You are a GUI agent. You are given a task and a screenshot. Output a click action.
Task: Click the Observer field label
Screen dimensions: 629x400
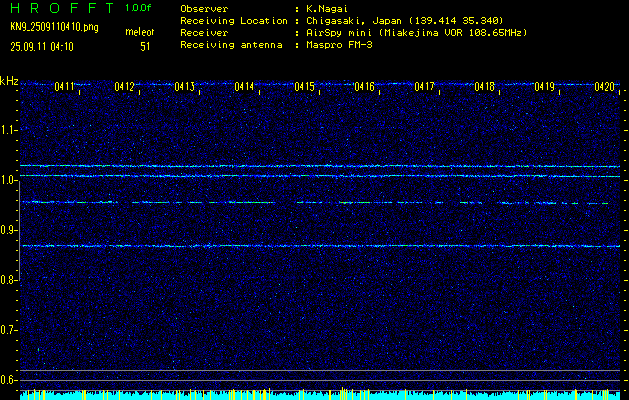pyautogui.click(x=204, y=8)
